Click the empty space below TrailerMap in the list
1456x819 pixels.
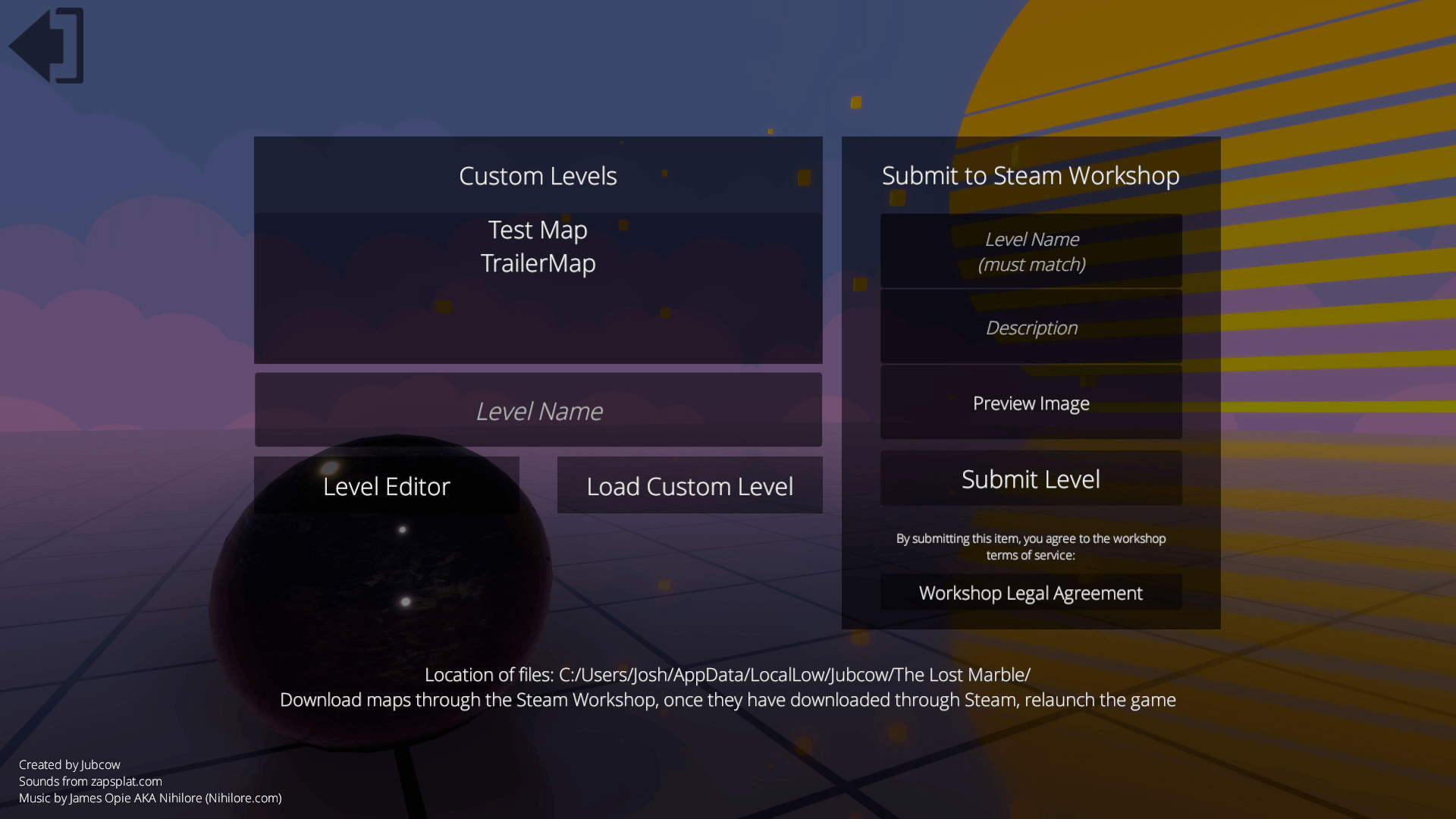tap(538, 322)
